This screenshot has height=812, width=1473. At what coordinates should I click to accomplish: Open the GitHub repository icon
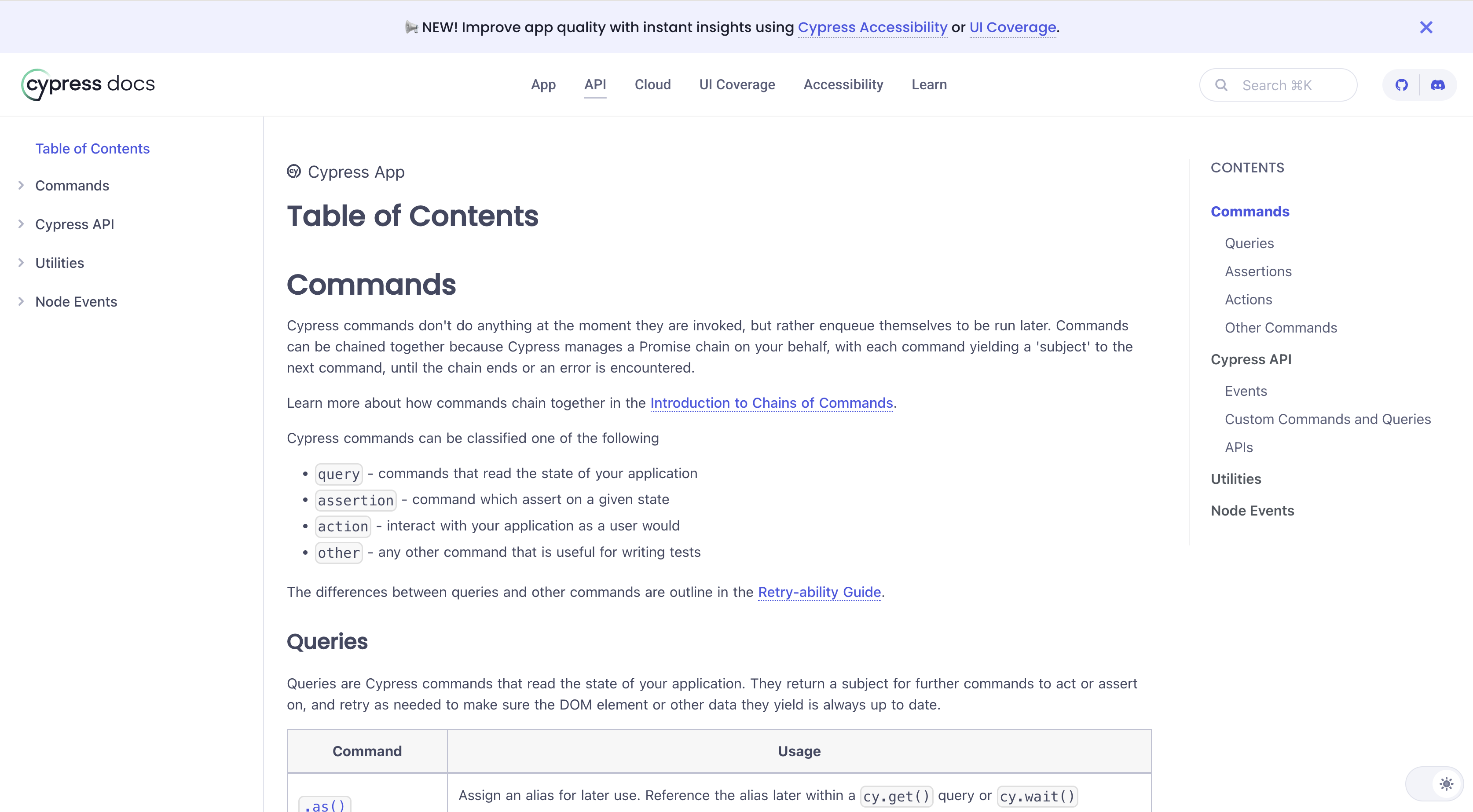[1401, 84]
